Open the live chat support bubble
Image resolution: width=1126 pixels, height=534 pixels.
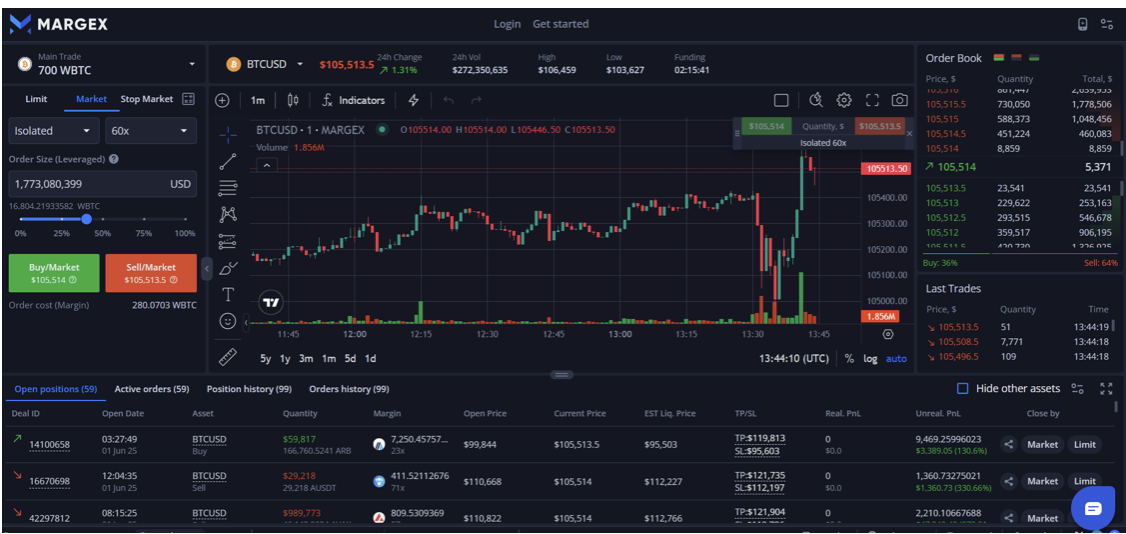[x=1093, y=508]
